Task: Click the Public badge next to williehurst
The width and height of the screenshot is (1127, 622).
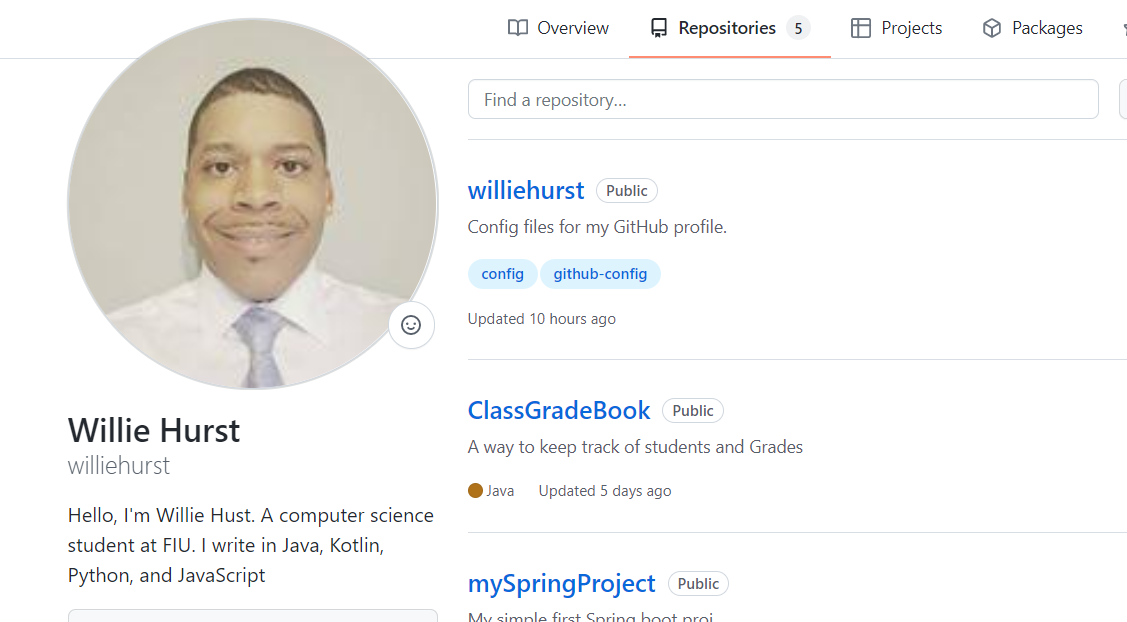Action: tap(627, 191)
